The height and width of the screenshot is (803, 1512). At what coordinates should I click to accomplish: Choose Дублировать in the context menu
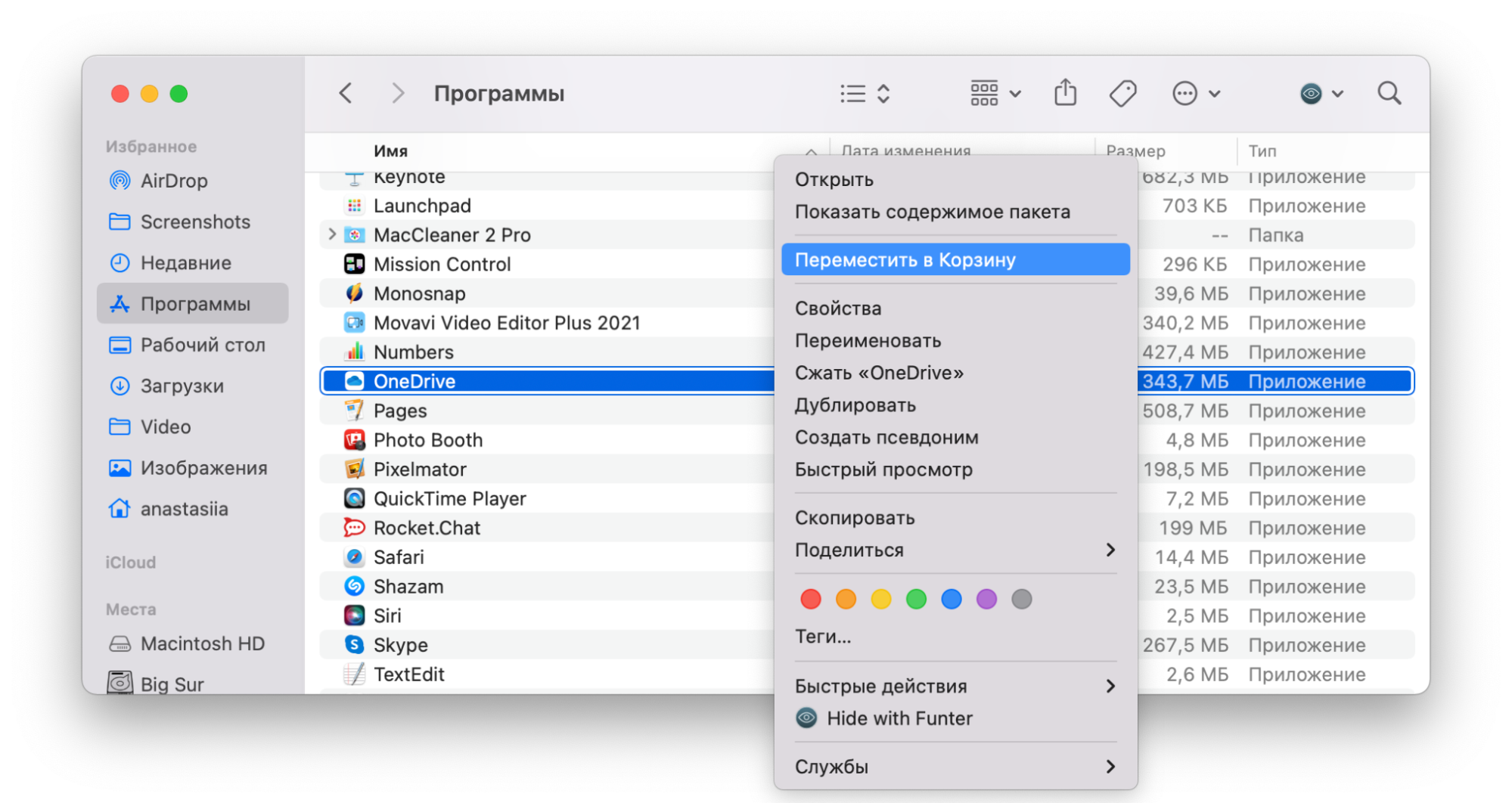(x=955, y=405)
